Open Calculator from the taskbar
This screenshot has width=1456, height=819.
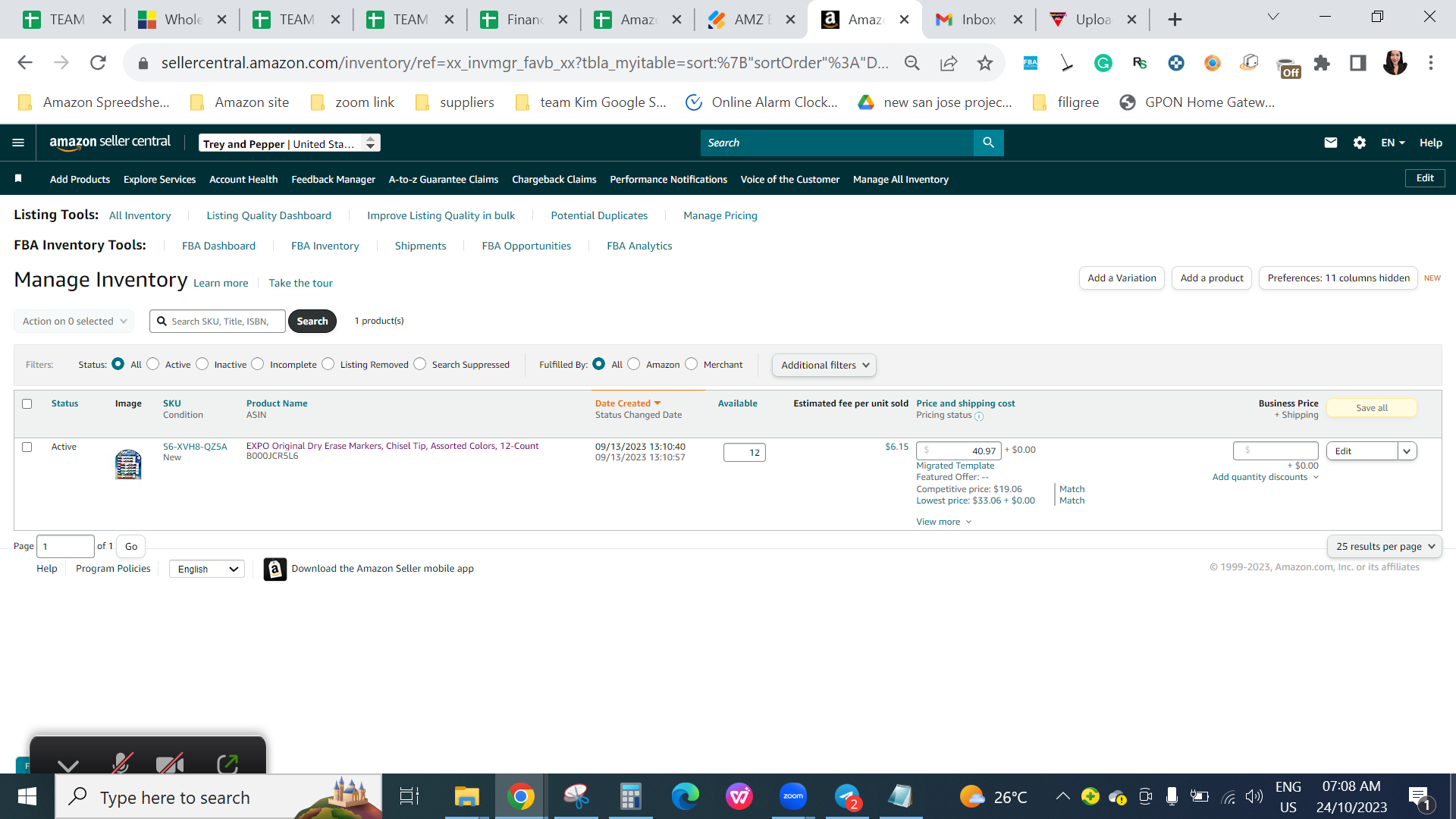[x=630, y=797]
